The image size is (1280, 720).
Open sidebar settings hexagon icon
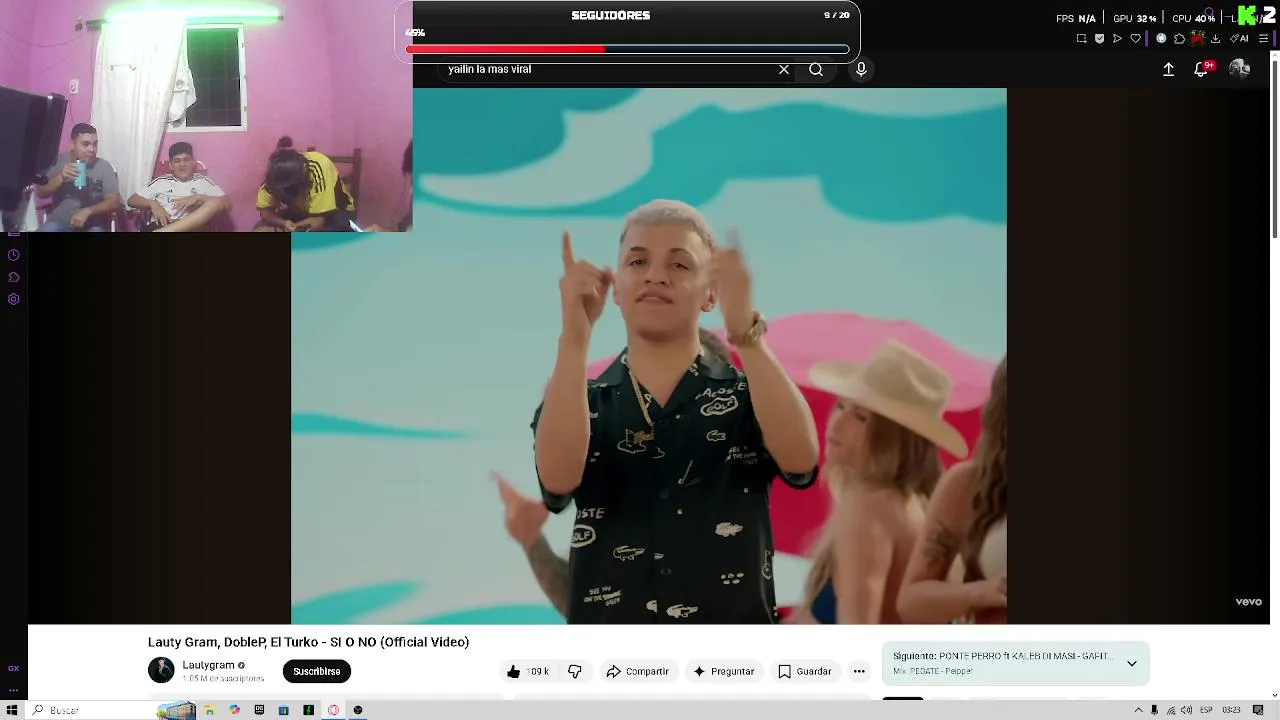pos(14,299)
